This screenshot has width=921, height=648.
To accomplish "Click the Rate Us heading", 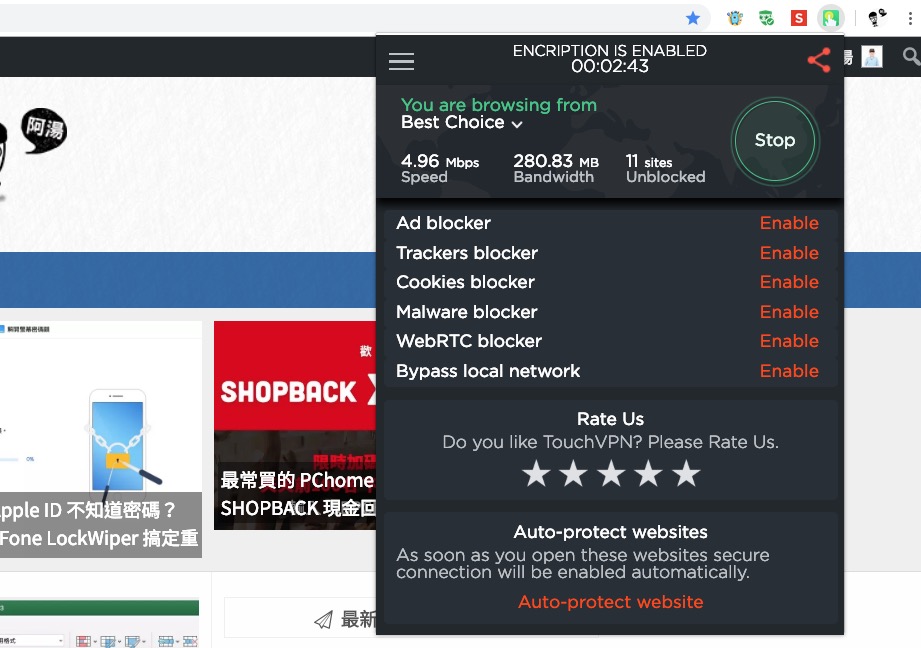I will point(610,419).
